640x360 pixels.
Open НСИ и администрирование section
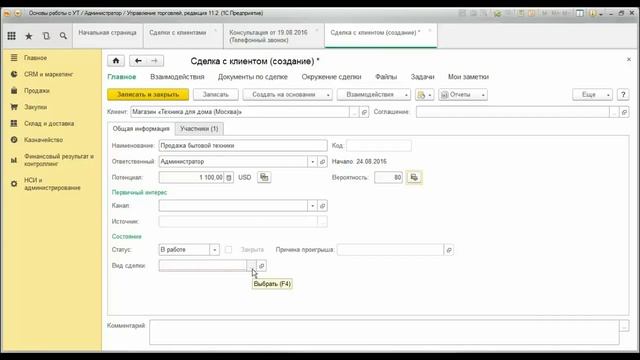(52, 184)
